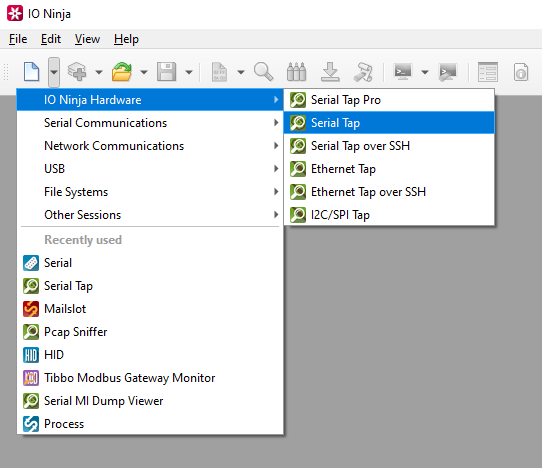The height and width of the screenshot is (468, 542).
Task: Open the terminal monitor dropdown arrow
Action: pyautogui.click(x=425, y=72)
